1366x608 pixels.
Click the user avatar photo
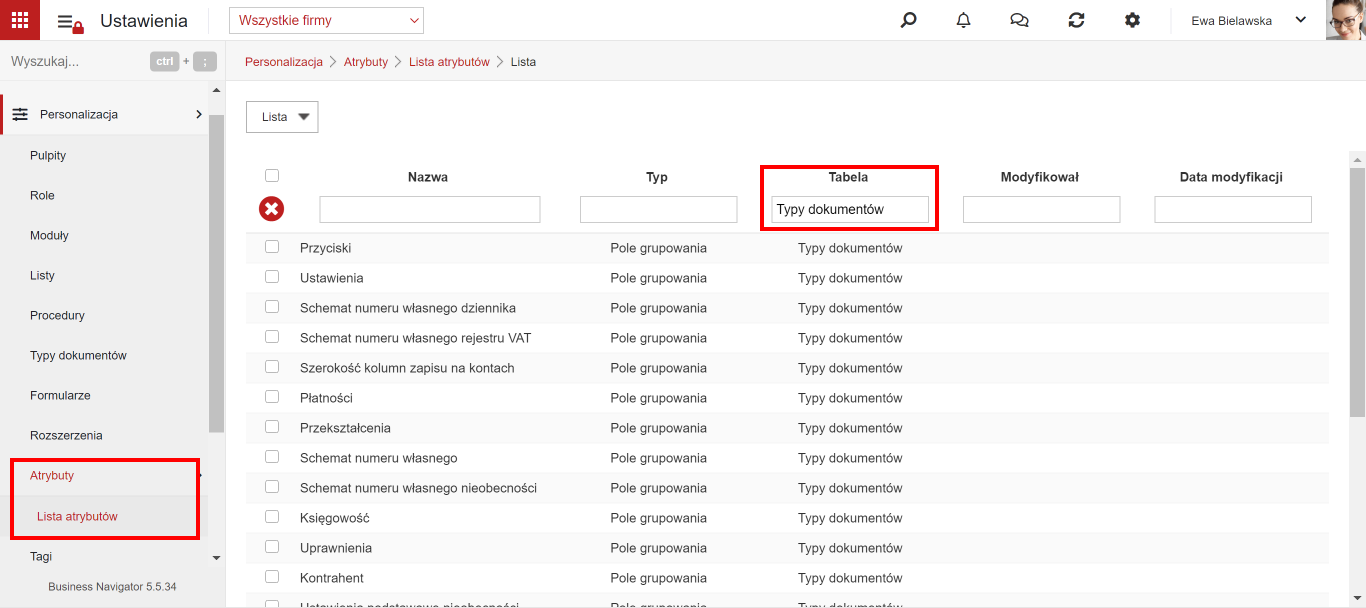click(x=1346, y=20)
